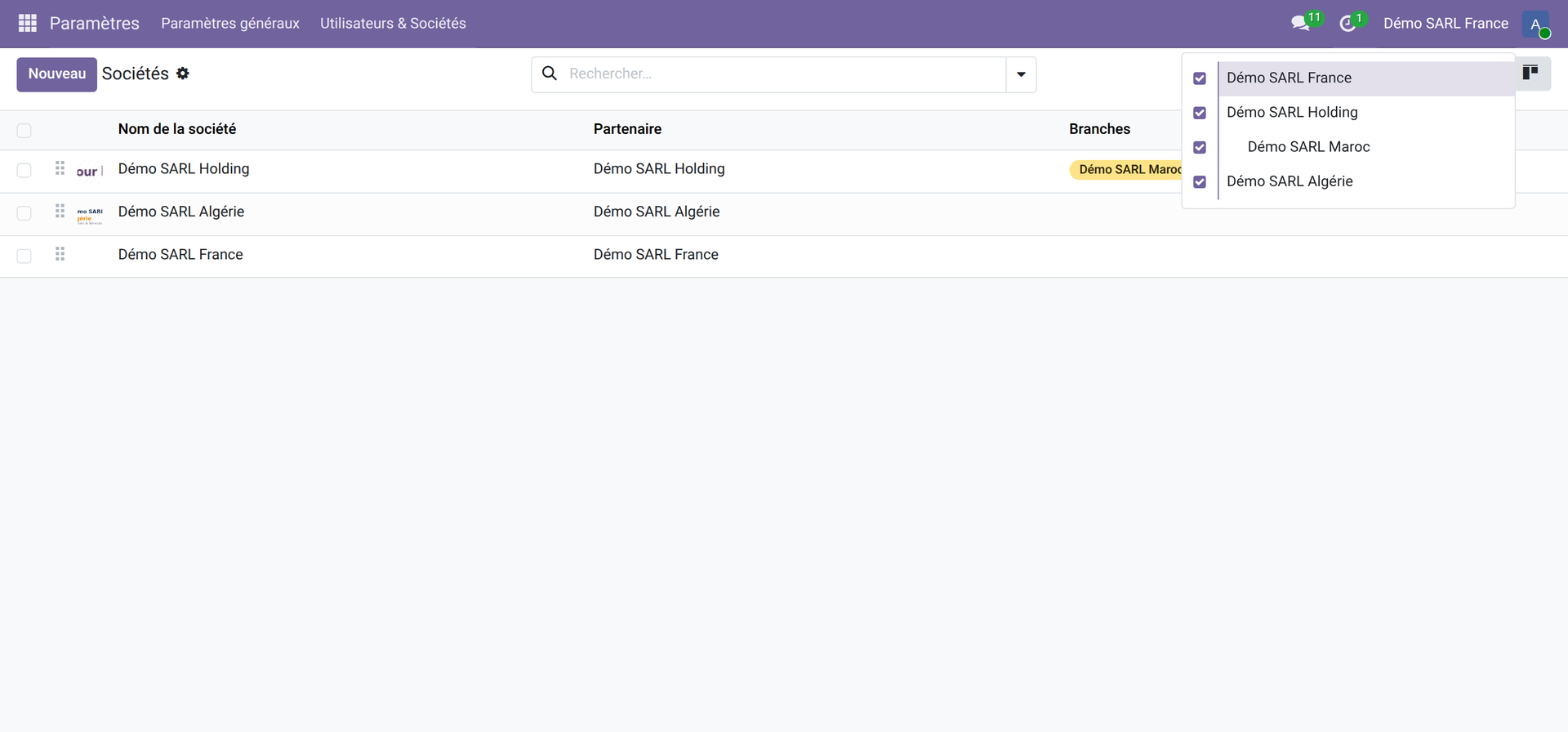Select the Démo SARL France row checkbox
1568x732 pixels.
[24, 257]
